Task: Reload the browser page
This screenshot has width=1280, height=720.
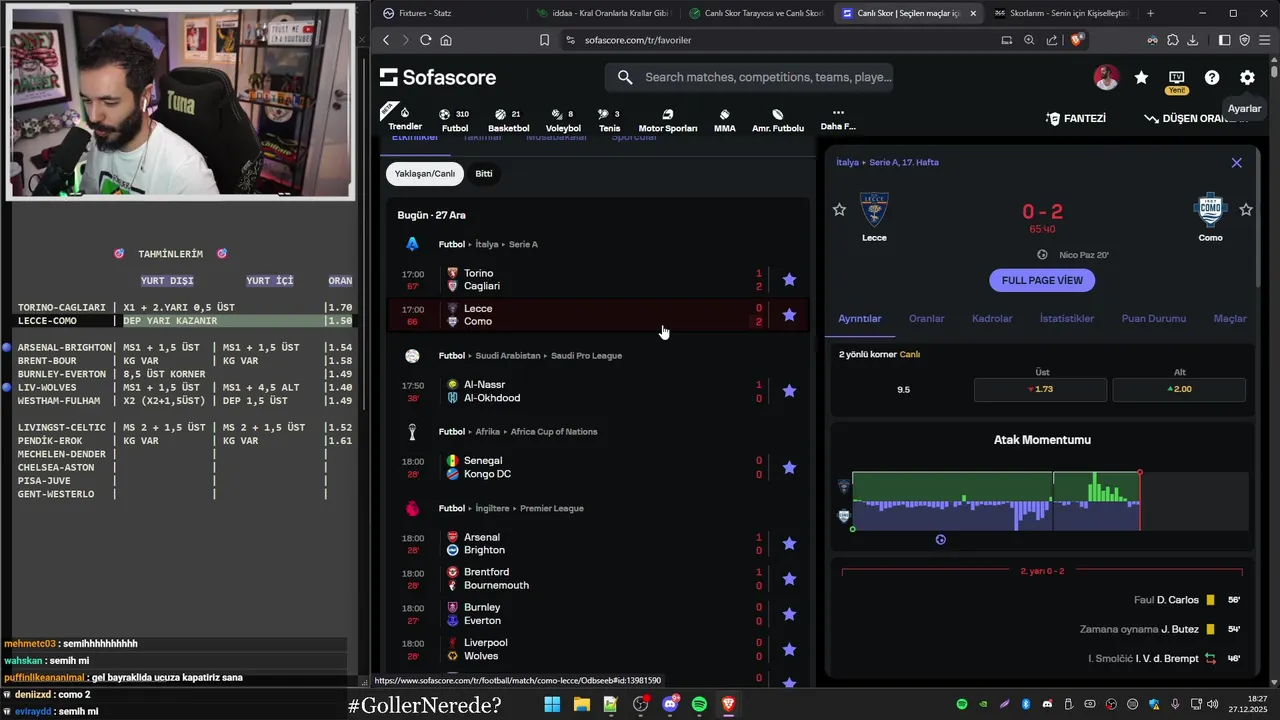Action: coord(425,40)
